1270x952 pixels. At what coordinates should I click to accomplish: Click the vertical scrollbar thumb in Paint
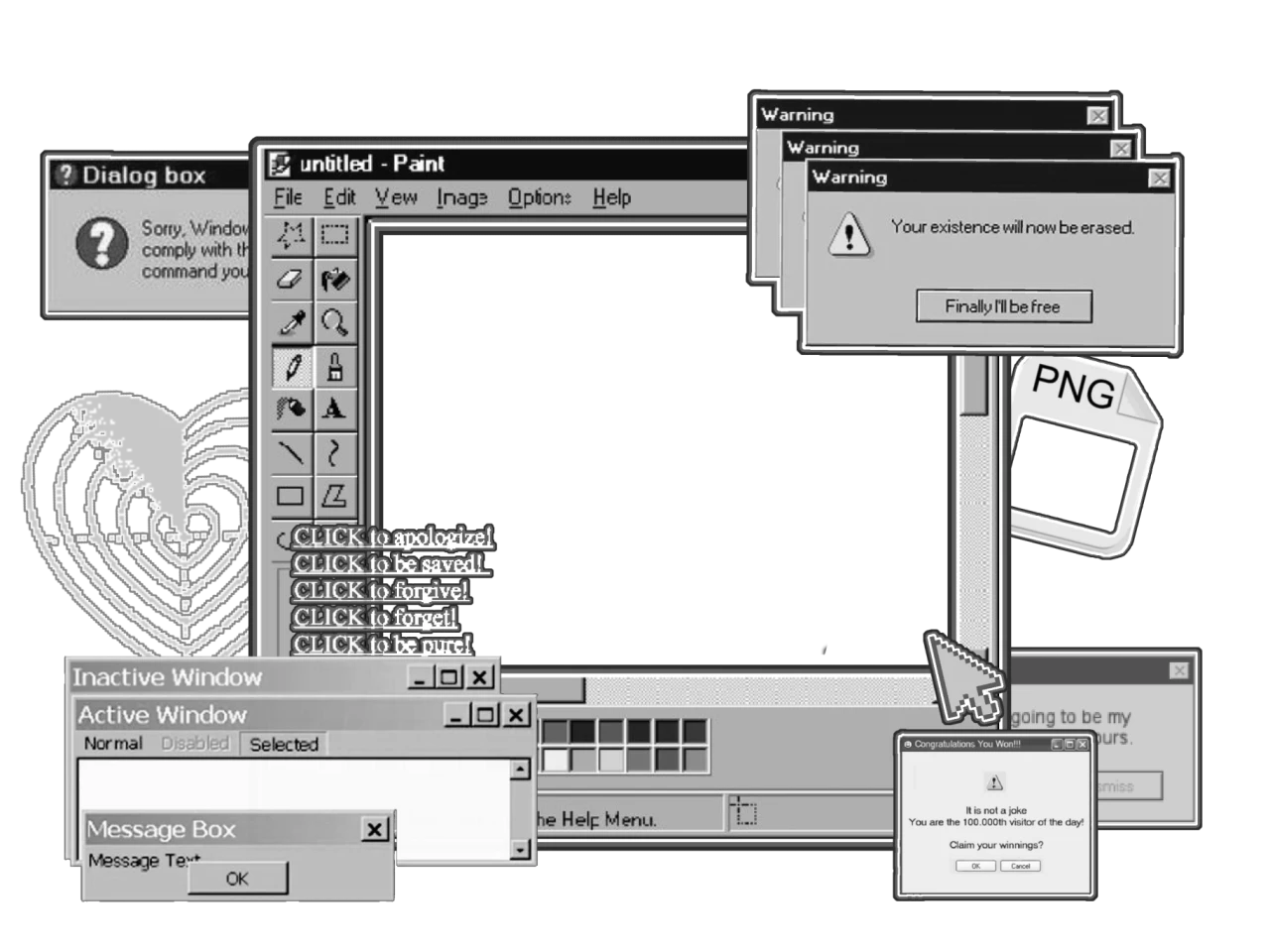[974, 385]
